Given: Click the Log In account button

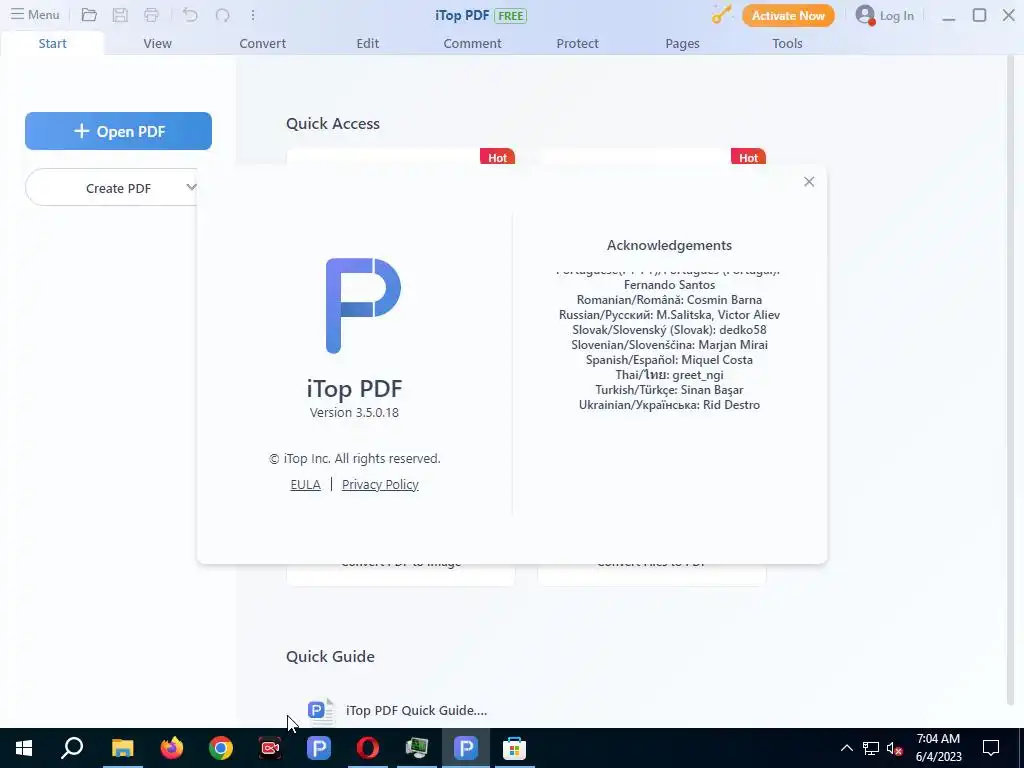Looking at the screenshot, I should point(885,15).
